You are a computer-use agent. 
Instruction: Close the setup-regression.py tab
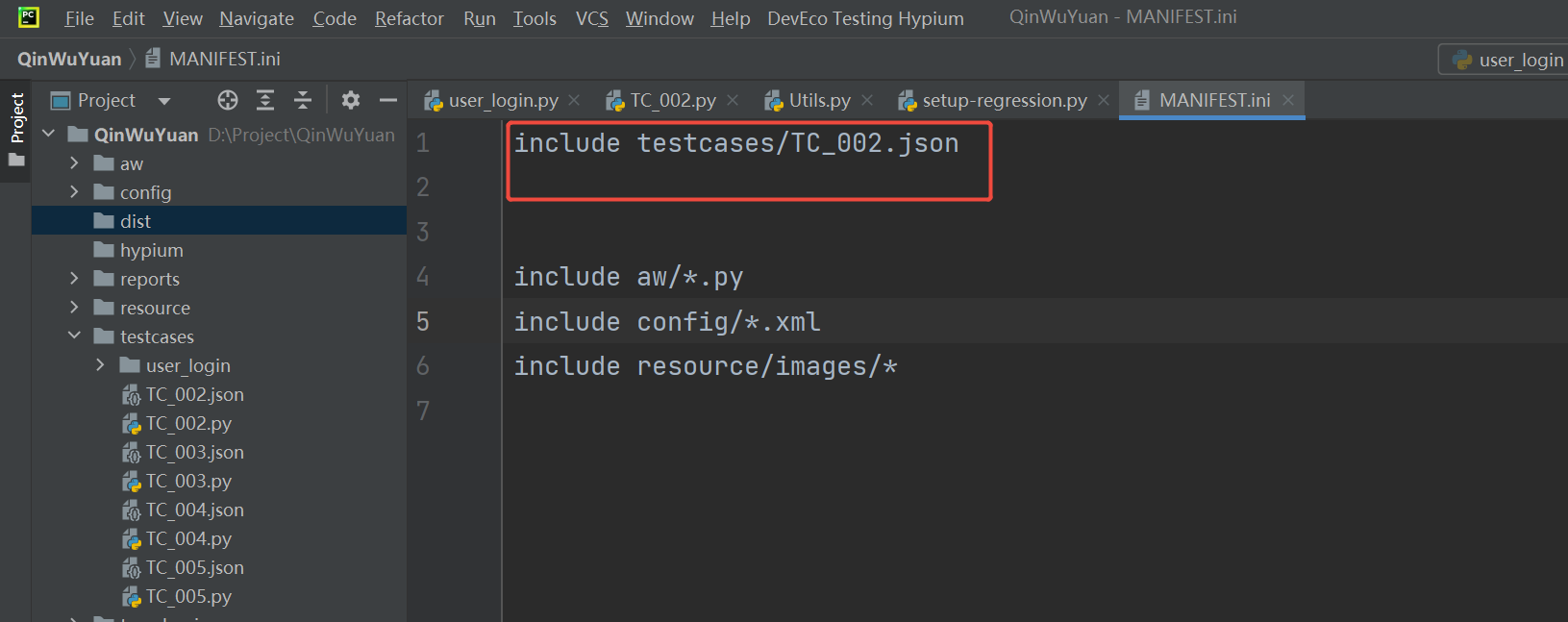pos(1104,100)
